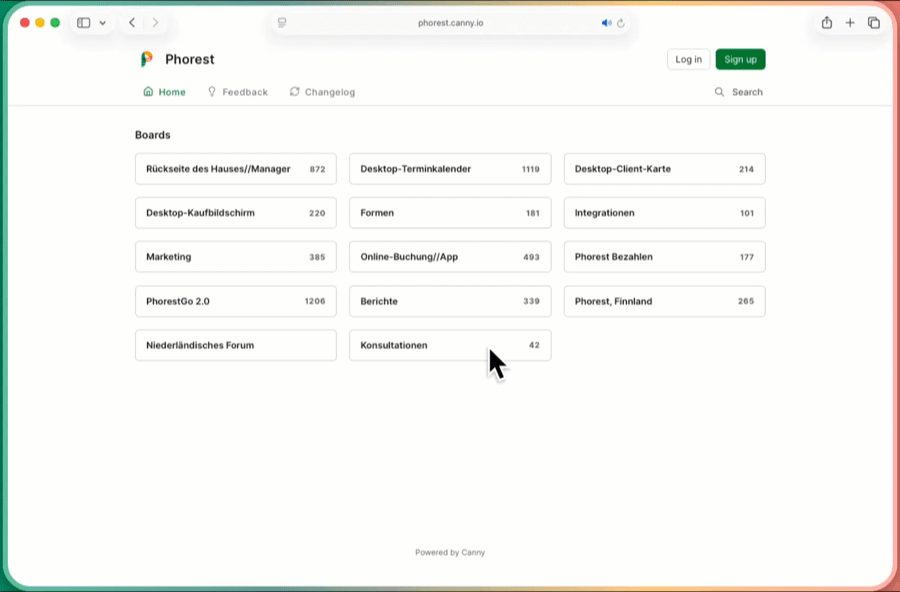Show tab overview icon in Safari
900x592 pixels.
pos(874,23)
